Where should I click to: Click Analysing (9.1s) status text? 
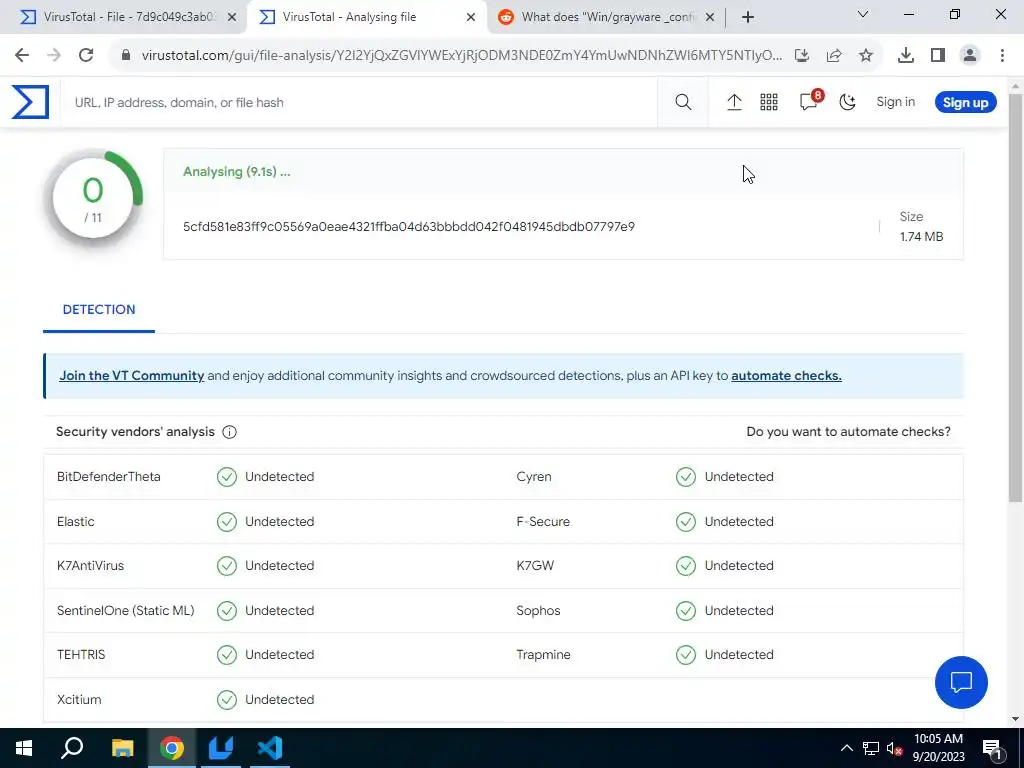click(x=236, y=172)
